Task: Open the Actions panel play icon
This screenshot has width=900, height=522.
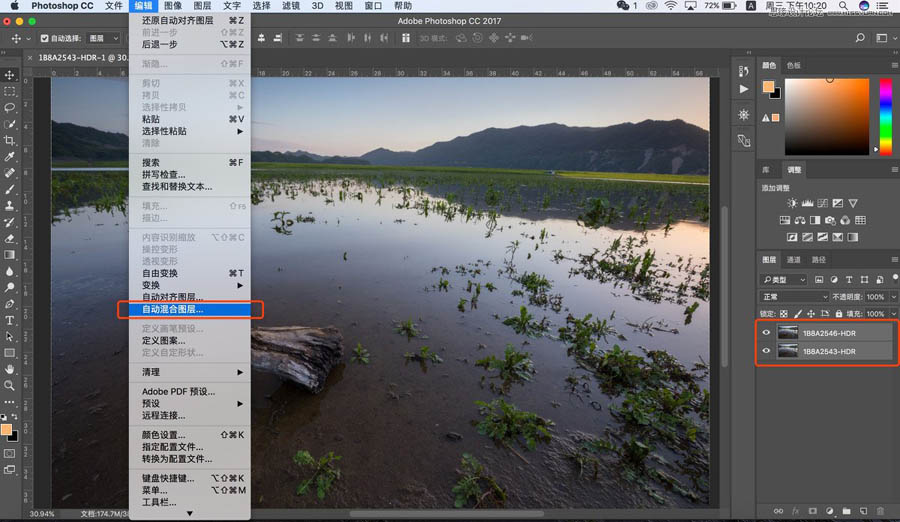Action: click(744, 89)
